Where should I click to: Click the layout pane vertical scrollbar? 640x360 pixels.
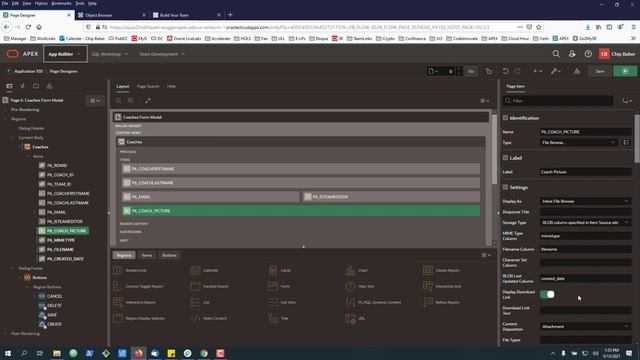(x=494, y=149)
